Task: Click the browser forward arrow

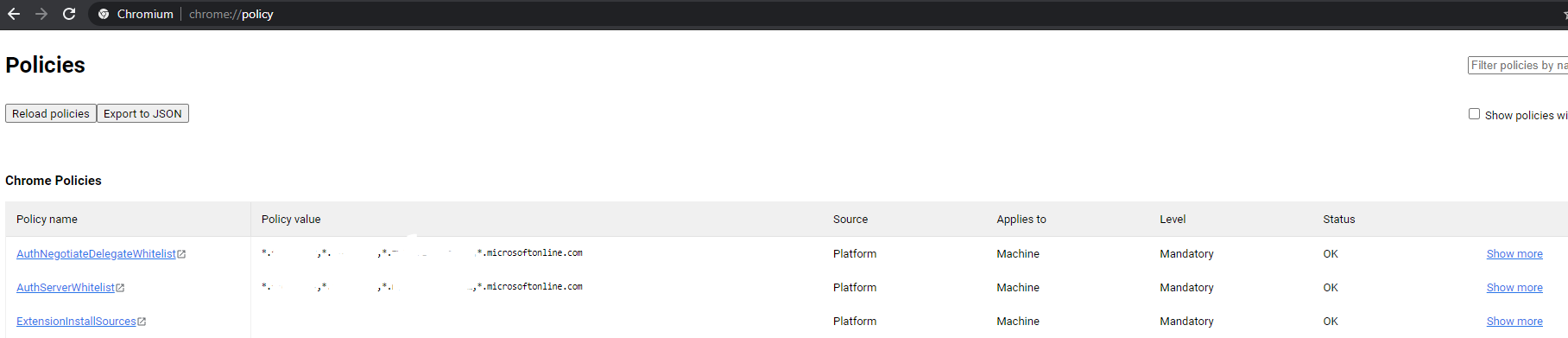Action: point(41,14)
